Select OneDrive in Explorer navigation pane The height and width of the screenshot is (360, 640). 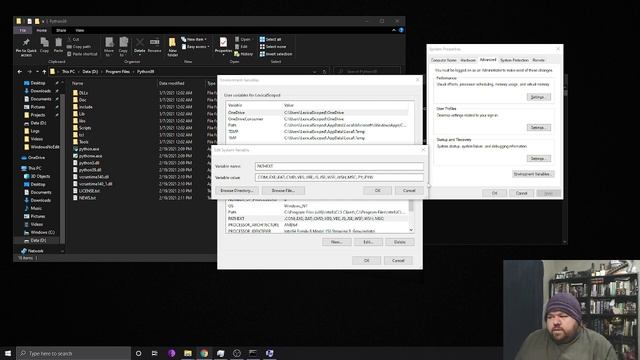[x=36, y=158]
